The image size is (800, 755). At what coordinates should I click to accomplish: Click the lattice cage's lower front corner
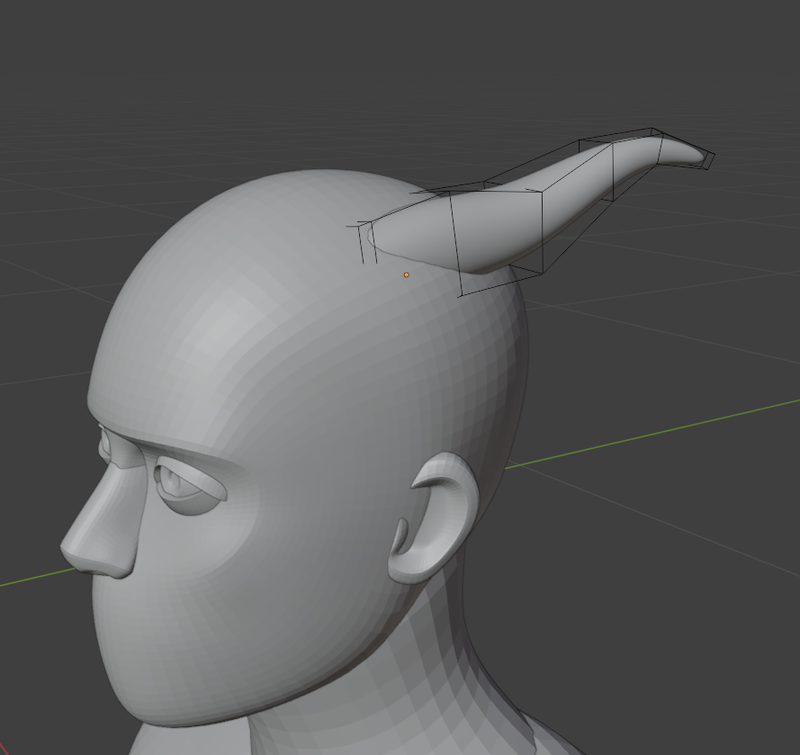click(461, 295)
